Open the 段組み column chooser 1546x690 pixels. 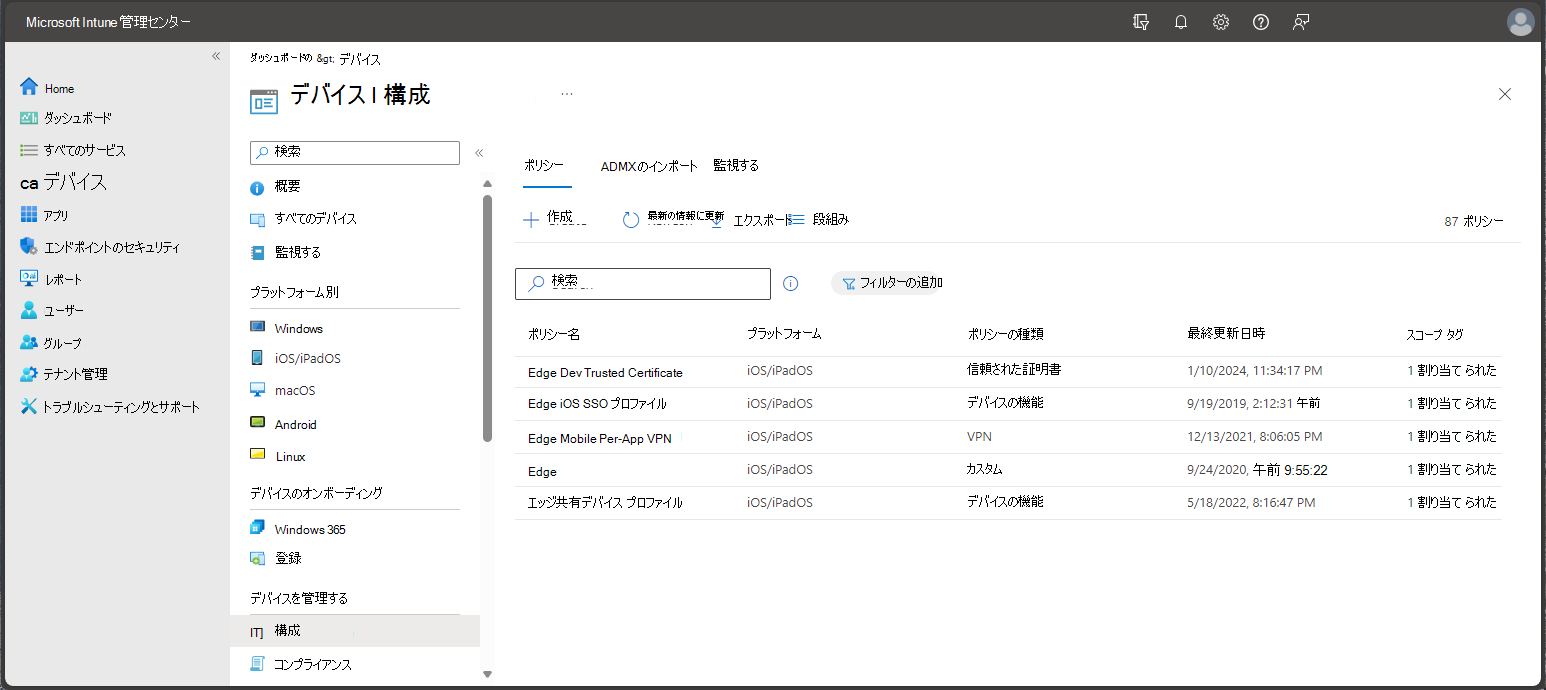[x=820, y=219]
